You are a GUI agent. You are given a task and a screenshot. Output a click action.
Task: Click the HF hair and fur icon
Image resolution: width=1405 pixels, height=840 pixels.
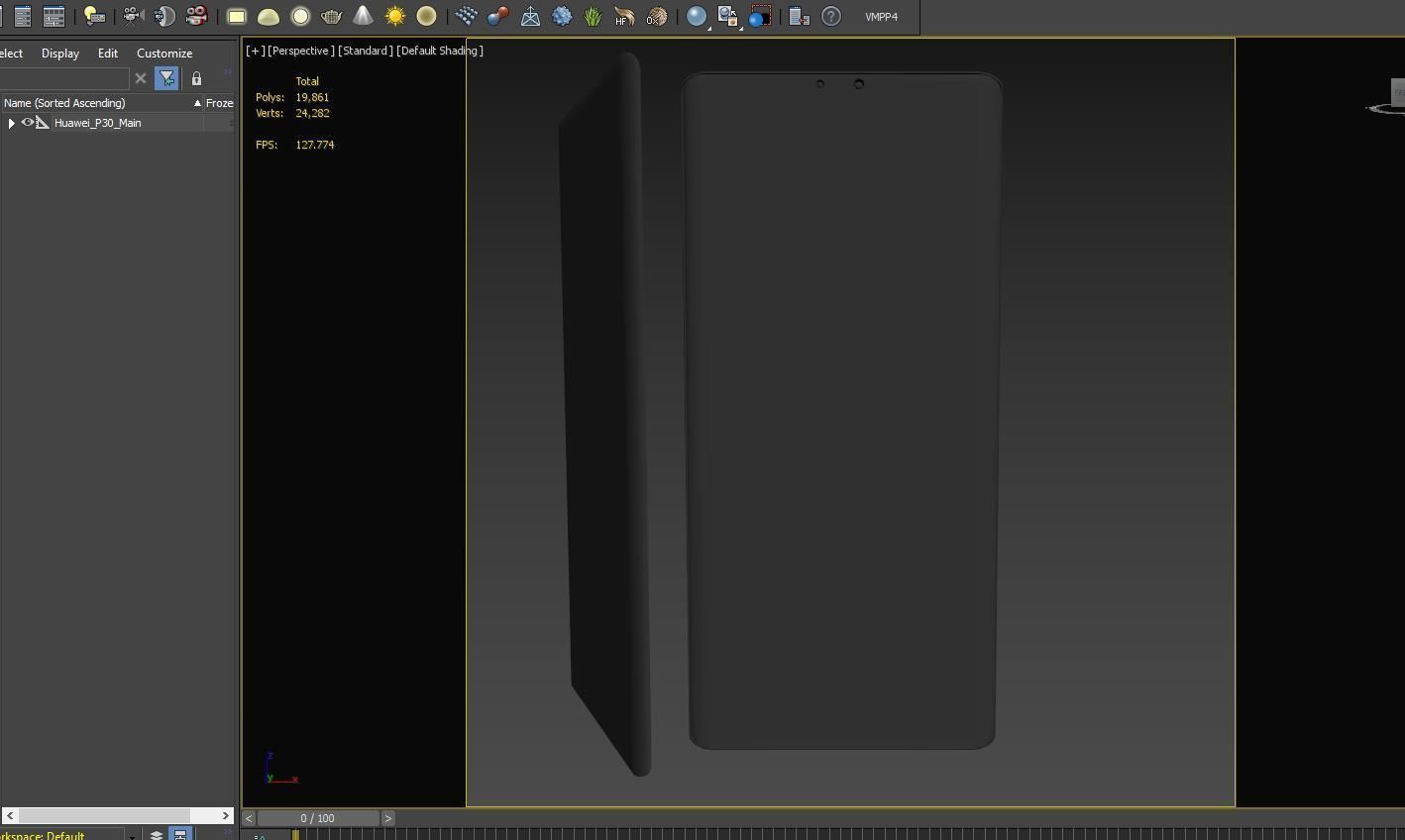click(625, 17)
